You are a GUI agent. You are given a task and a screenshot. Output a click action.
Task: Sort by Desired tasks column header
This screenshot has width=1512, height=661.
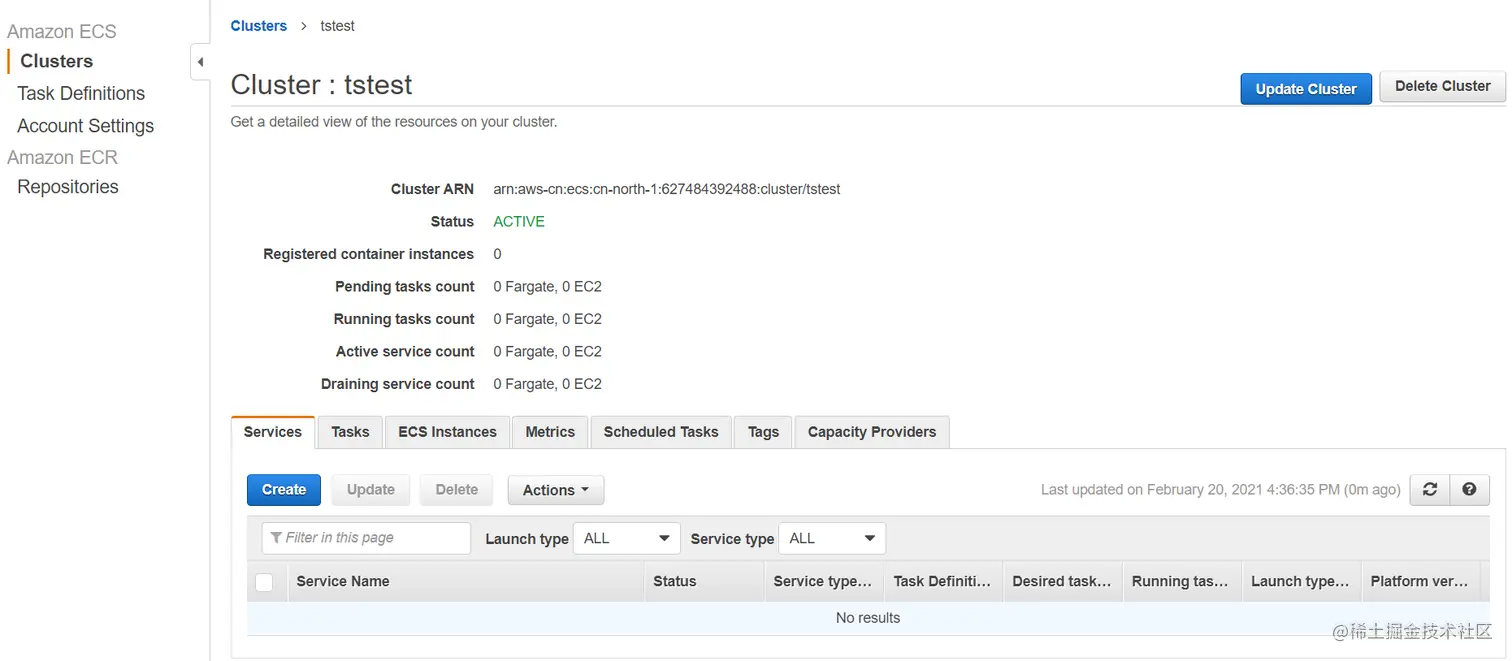[x=1062, y=581]
